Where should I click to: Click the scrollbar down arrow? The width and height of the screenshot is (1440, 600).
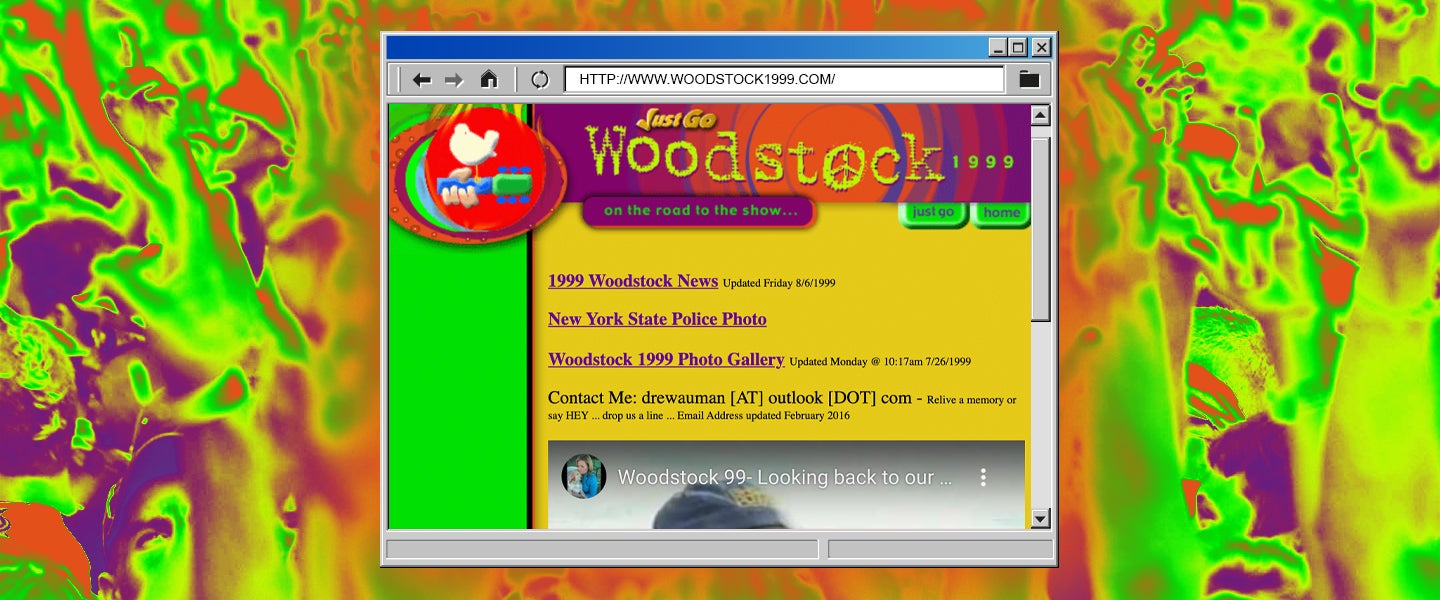pyautogui.click(x=1040, y=518)
